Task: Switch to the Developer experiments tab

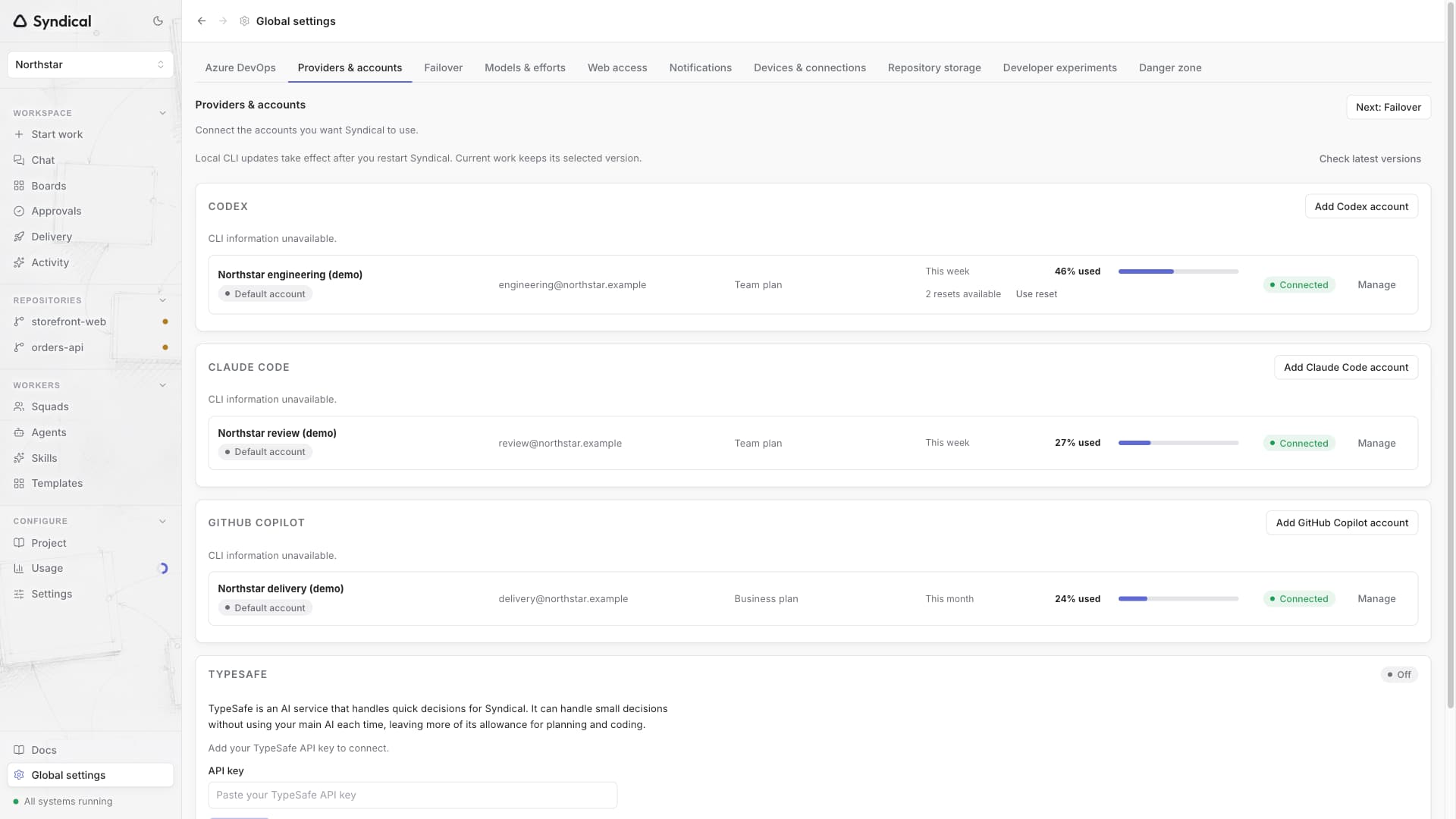Action: pos(1060,67)
